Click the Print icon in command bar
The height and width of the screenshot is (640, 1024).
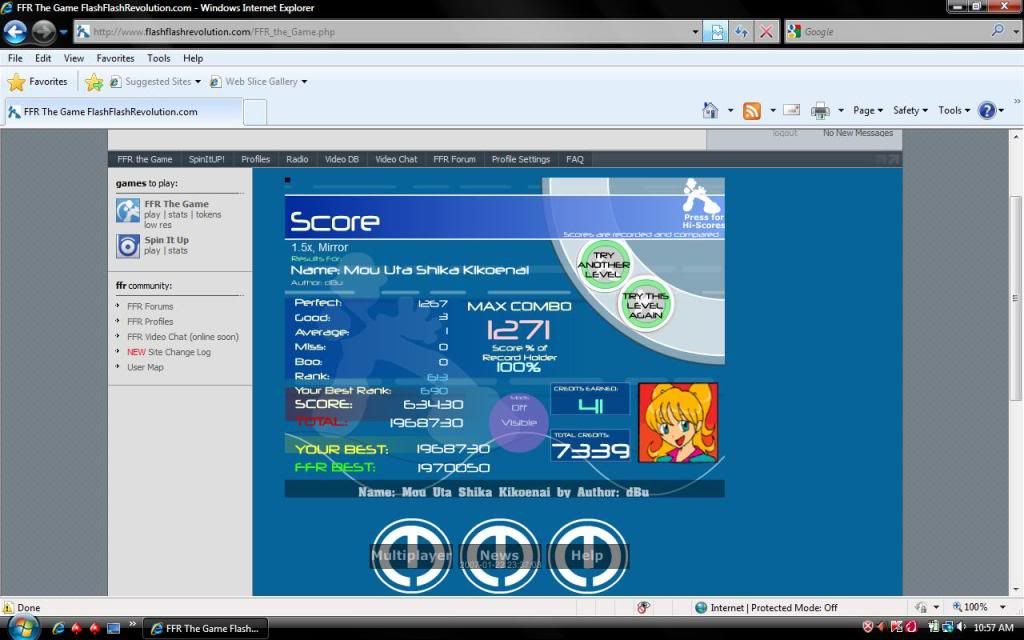[x=820, y=111]
